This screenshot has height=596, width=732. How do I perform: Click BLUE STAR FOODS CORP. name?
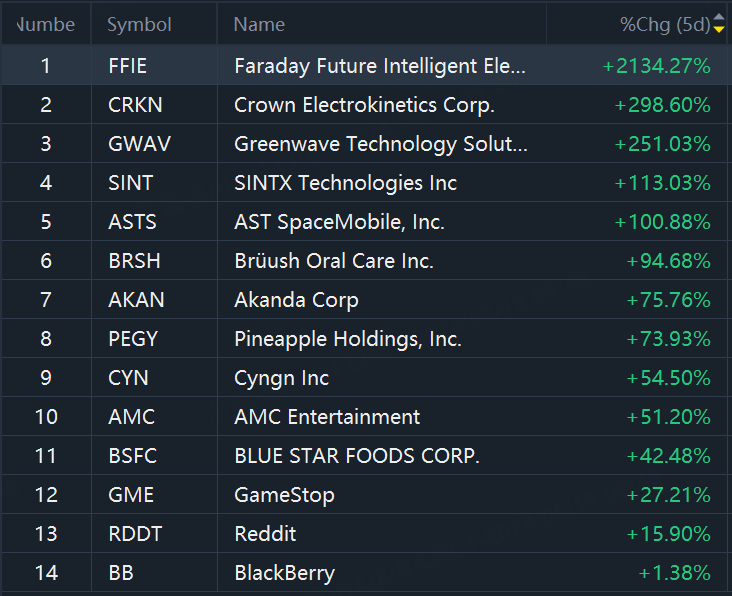(357, 456)
